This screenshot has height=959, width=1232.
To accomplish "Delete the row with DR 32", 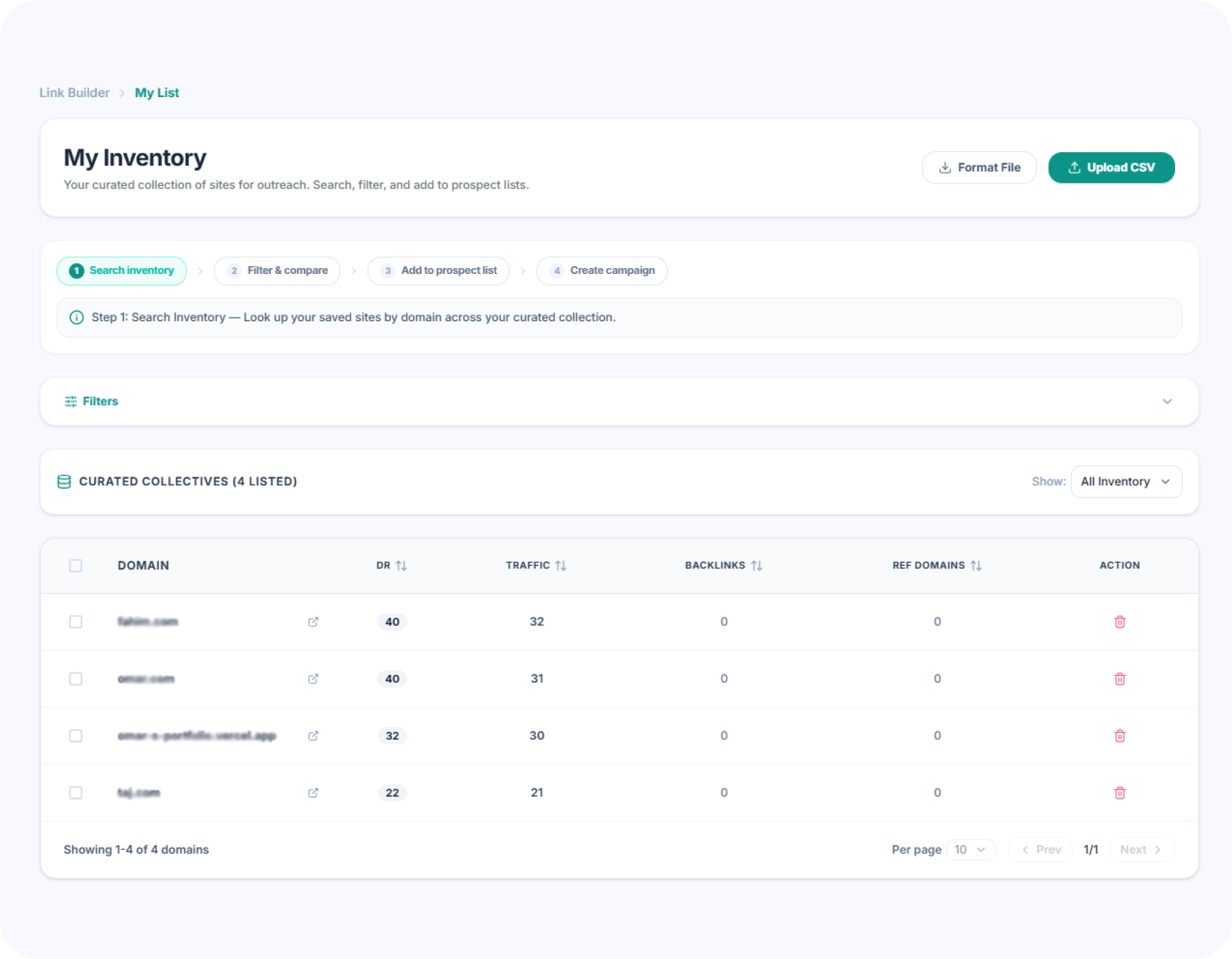I will tap(1119, 735).
